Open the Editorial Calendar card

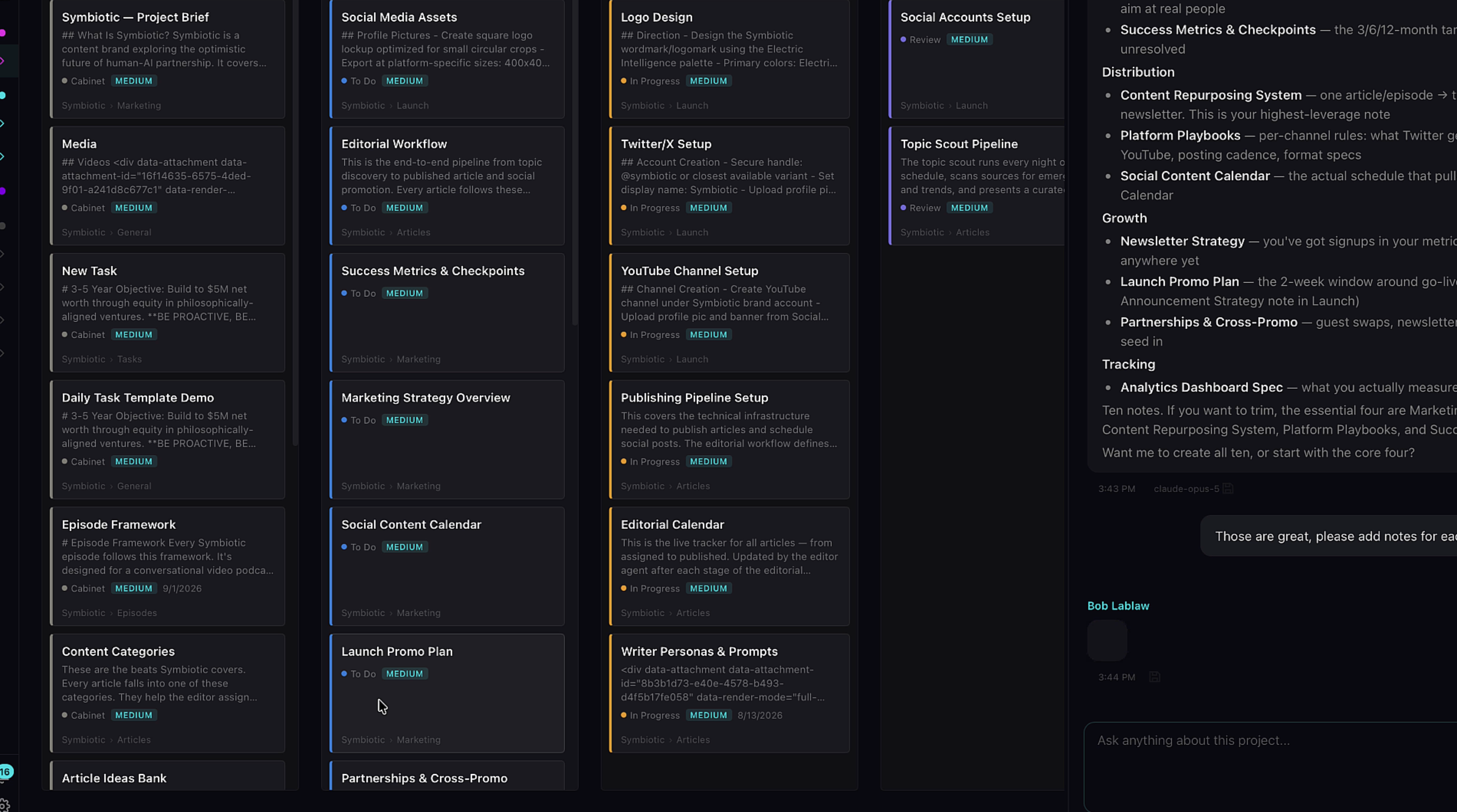click(729, 566)
